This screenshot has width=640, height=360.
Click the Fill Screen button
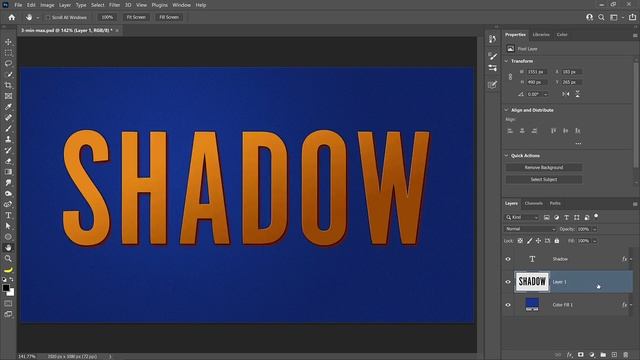click(x=169, y=18)
